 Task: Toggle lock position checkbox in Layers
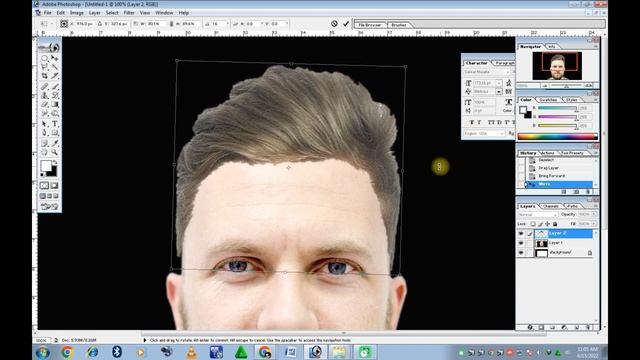[548, 224]
